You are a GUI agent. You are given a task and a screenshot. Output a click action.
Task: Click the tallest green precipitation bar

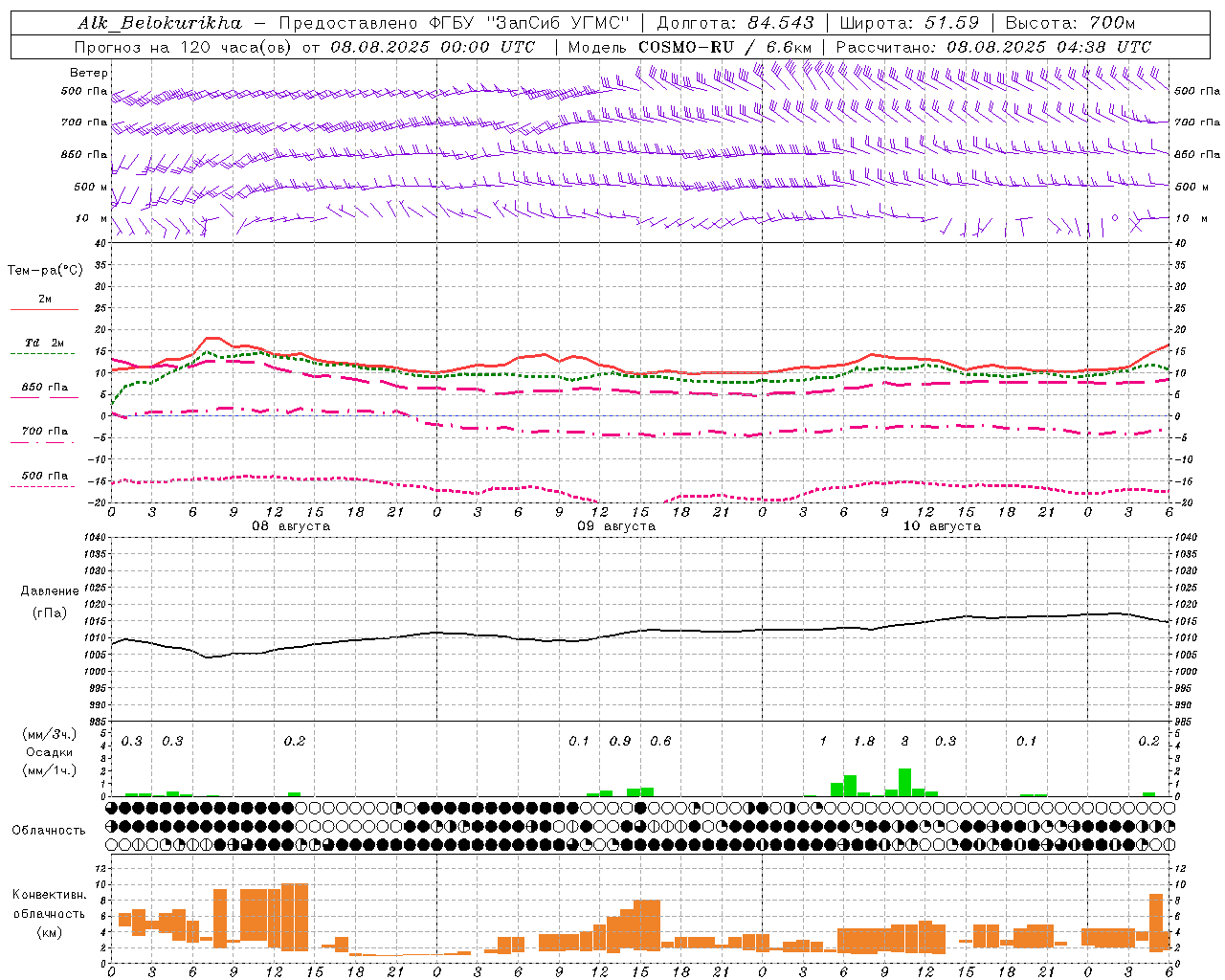click(x=904, y=782)
